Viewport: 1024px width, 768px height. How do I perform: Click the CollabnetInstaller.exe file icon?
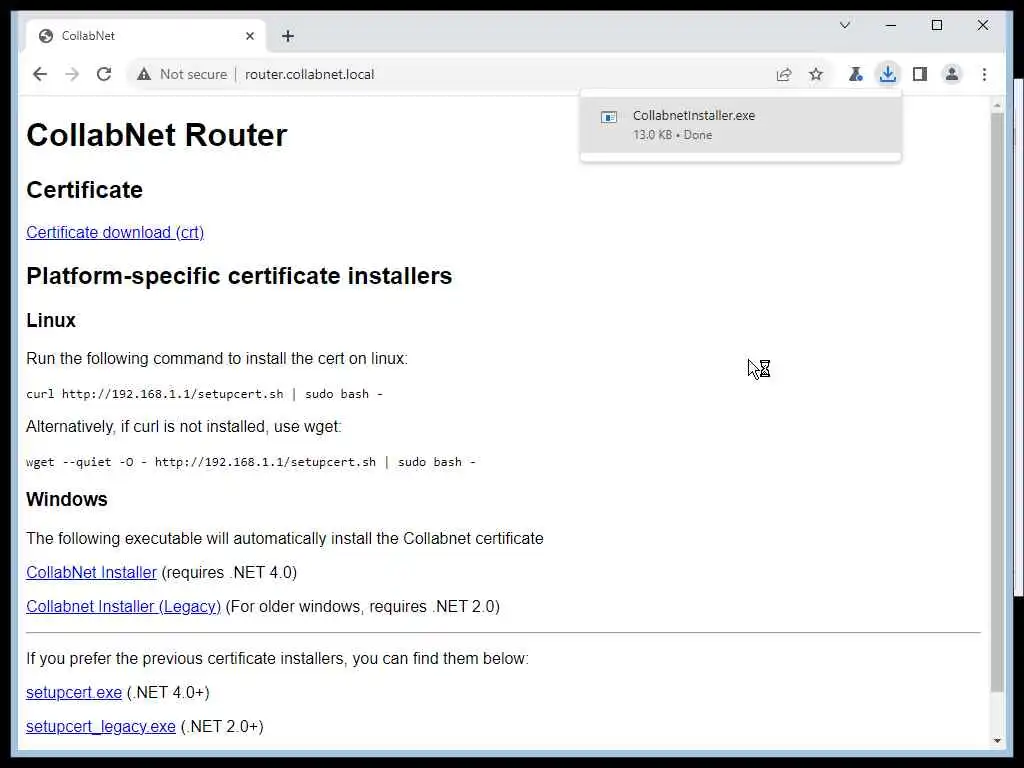coord(609,118)
